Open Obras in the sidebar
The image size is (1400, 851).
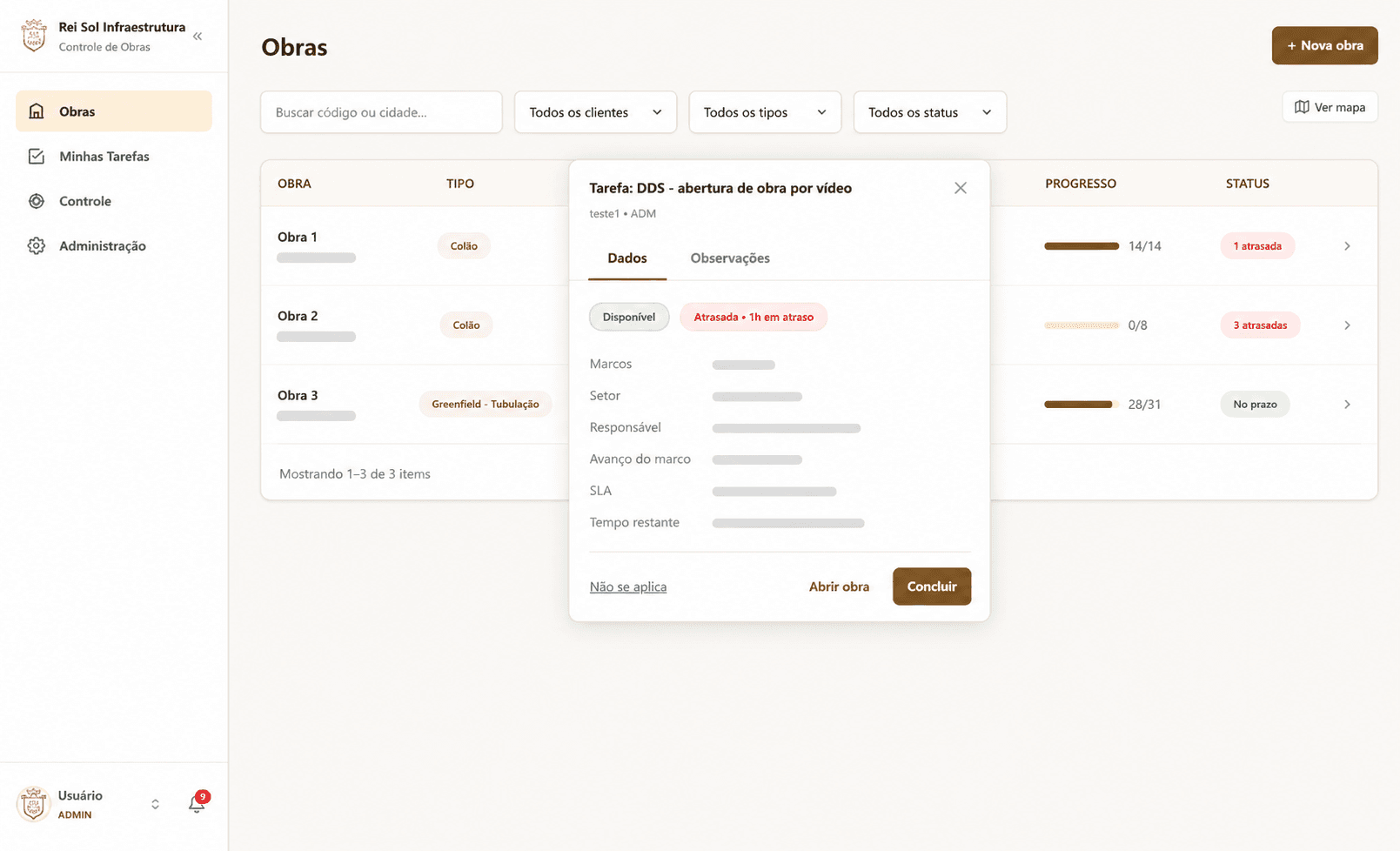tap(114, 111)
